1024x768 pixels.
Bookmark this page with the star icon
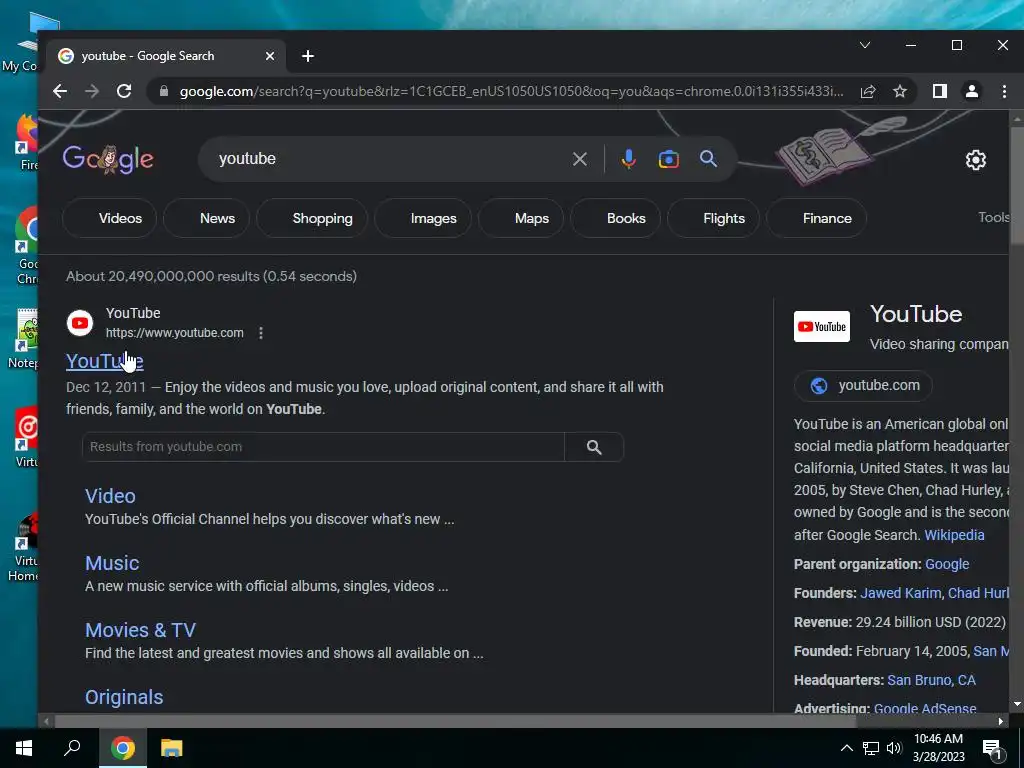[900, 91]
